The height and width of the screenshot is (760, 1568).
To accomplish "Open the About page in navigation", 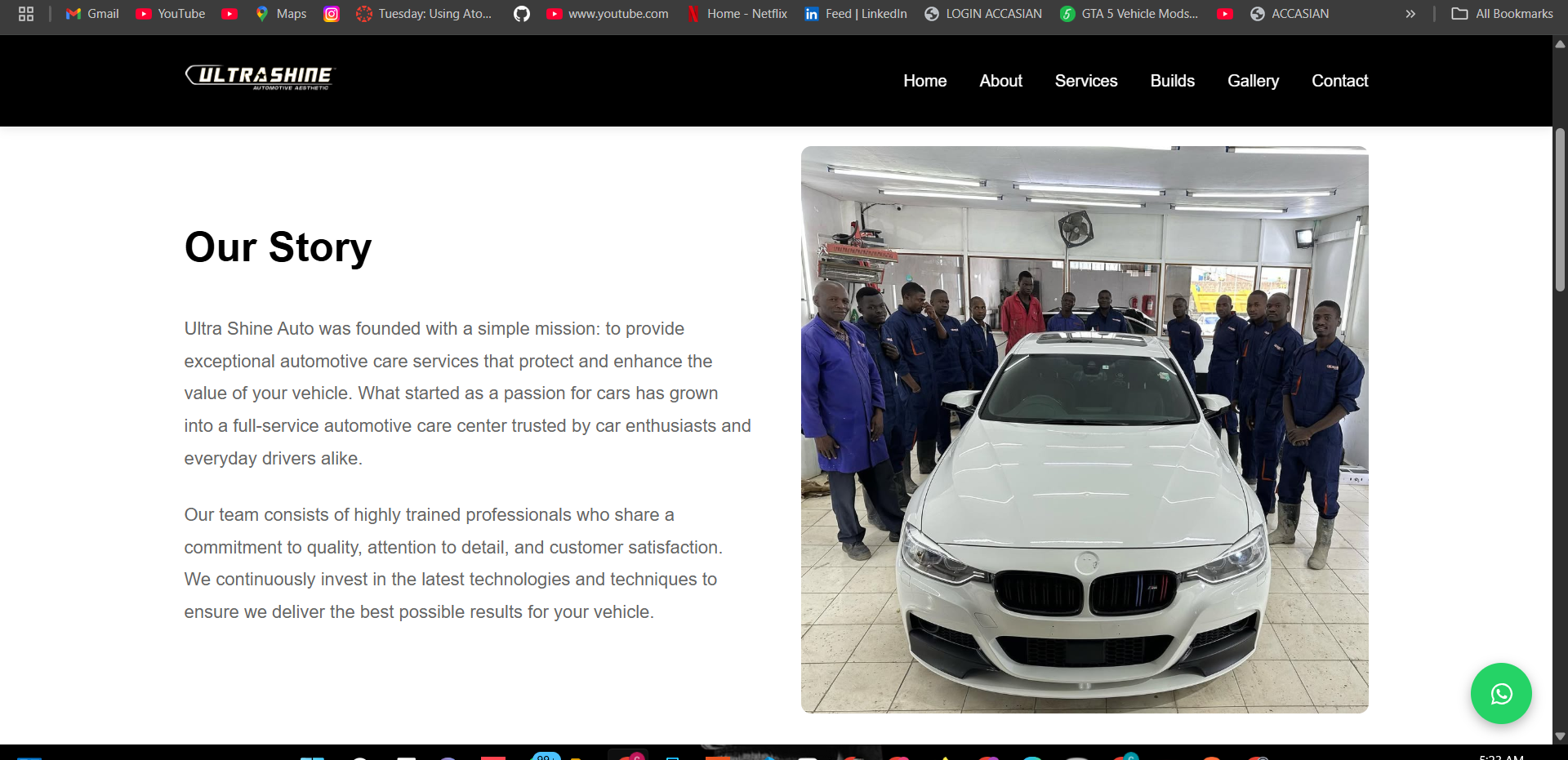I will coord(1000,81).
